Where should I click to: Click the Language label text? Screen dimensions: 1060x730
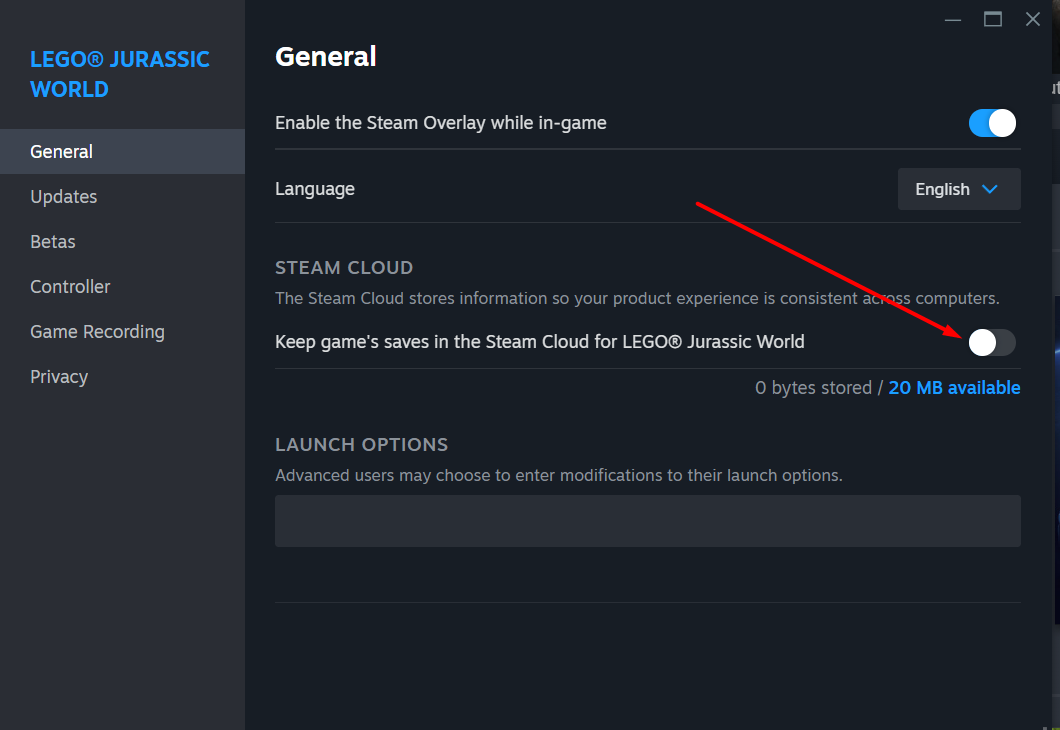pos(314,189)
